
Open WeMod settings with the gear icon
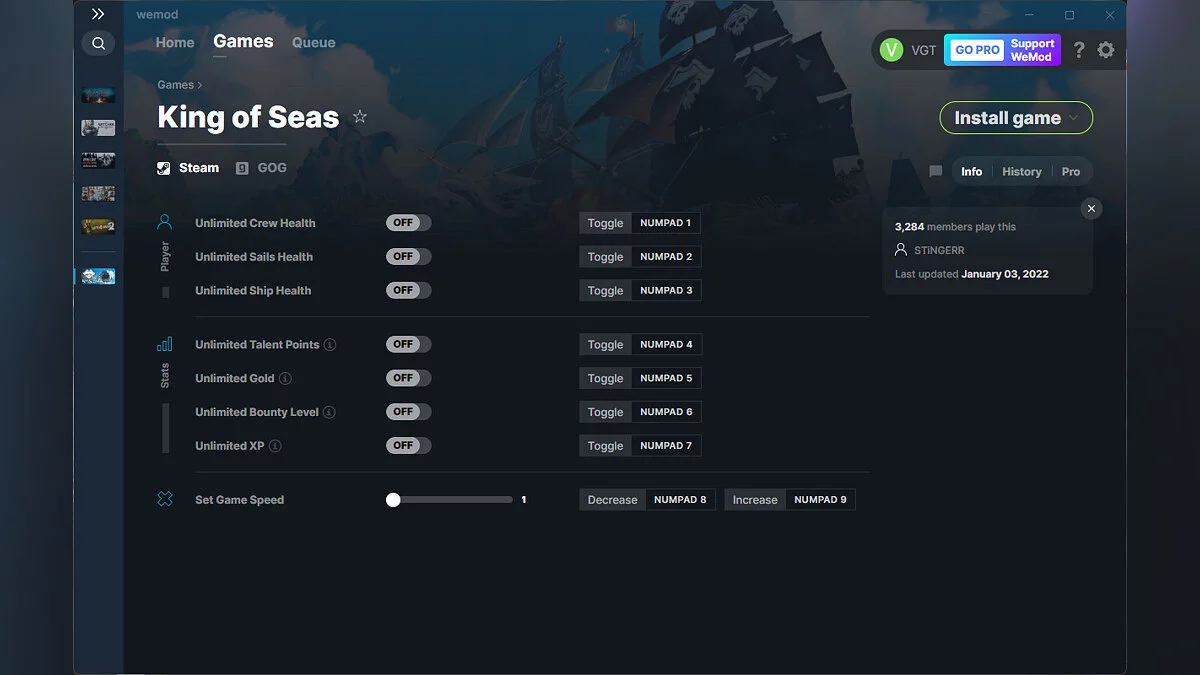[x=1106, y=49]
